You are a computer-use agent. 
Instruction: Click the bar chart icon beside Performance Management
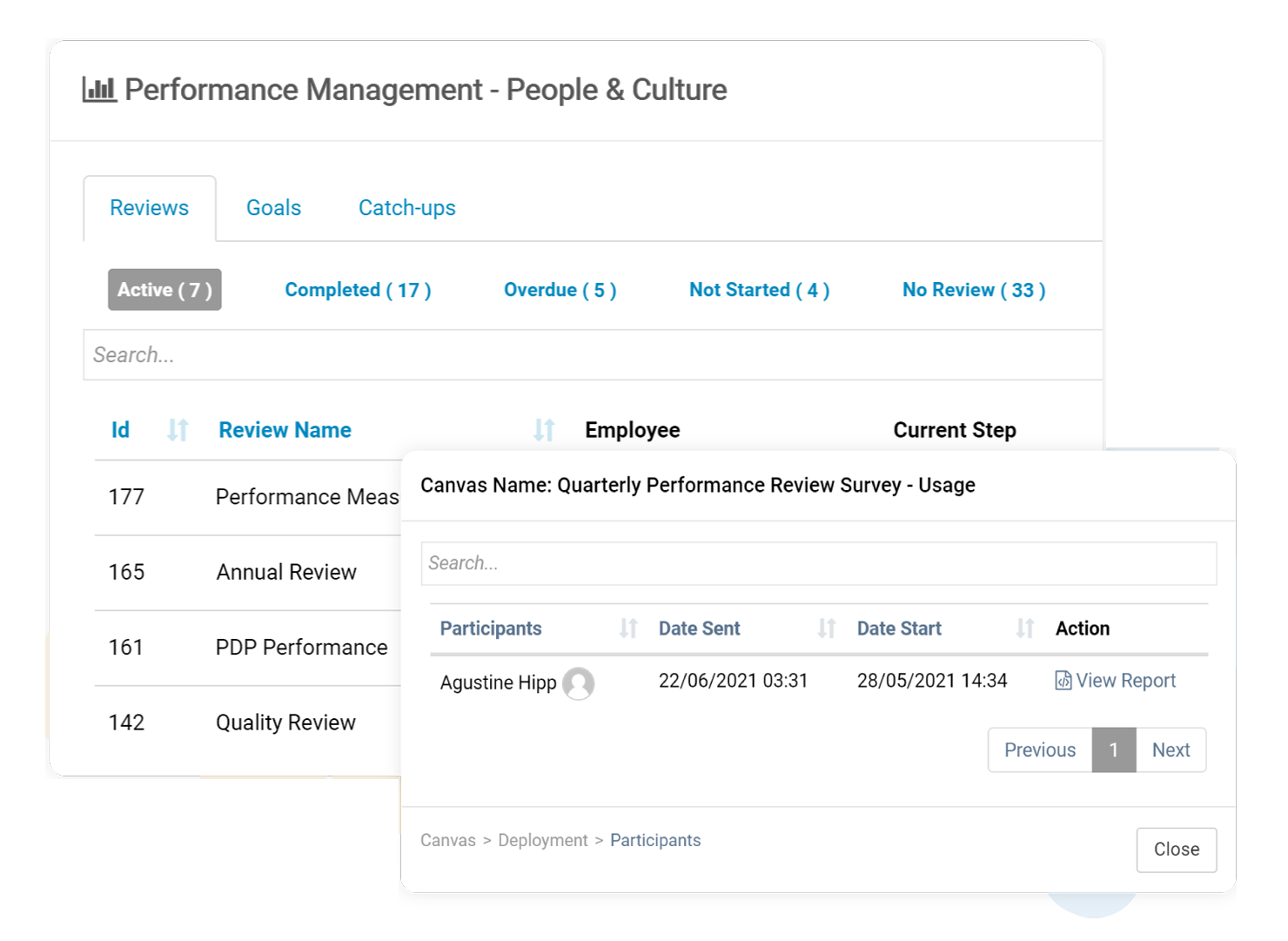(99, 89)
